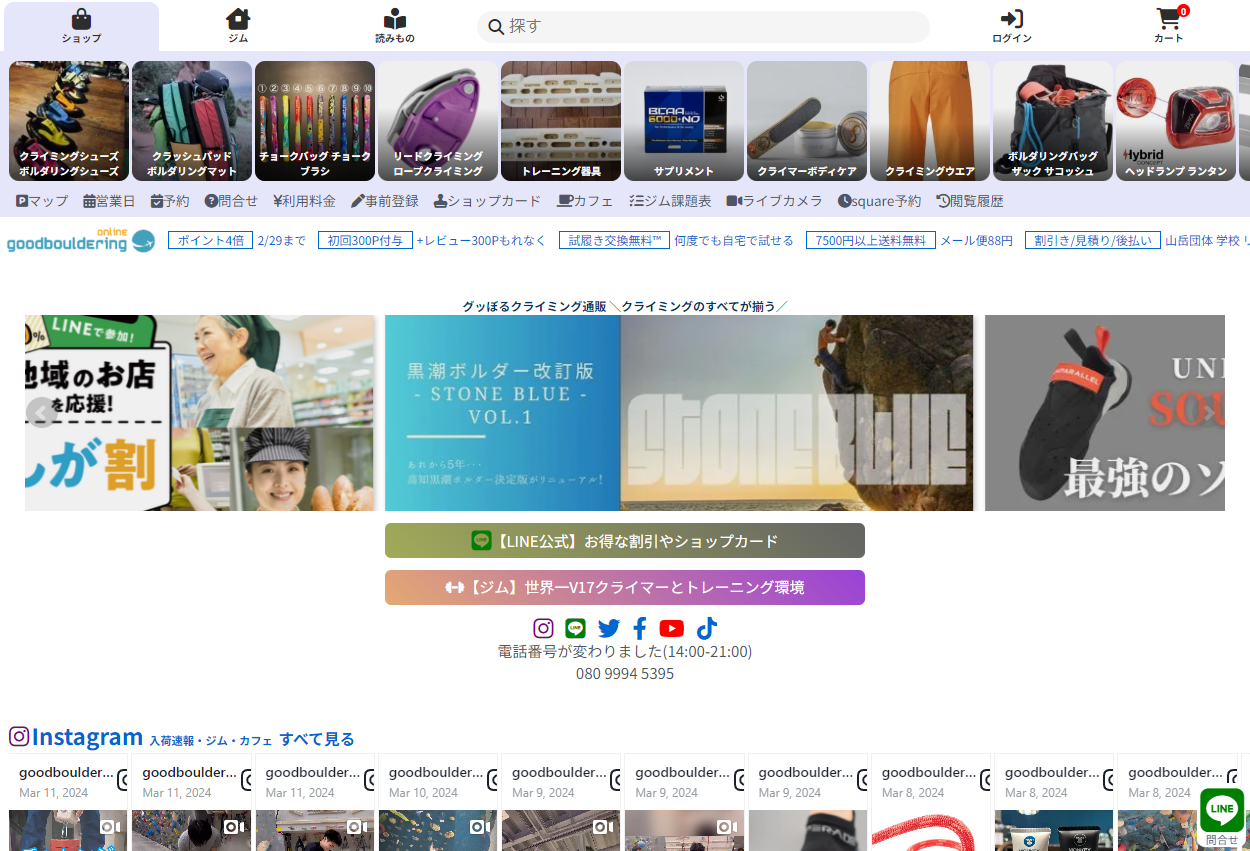Open the STONE BLUE VOL.1 banner
Image resolution: width=1250 pixels, height=851 pixels.
pos(679,413)
